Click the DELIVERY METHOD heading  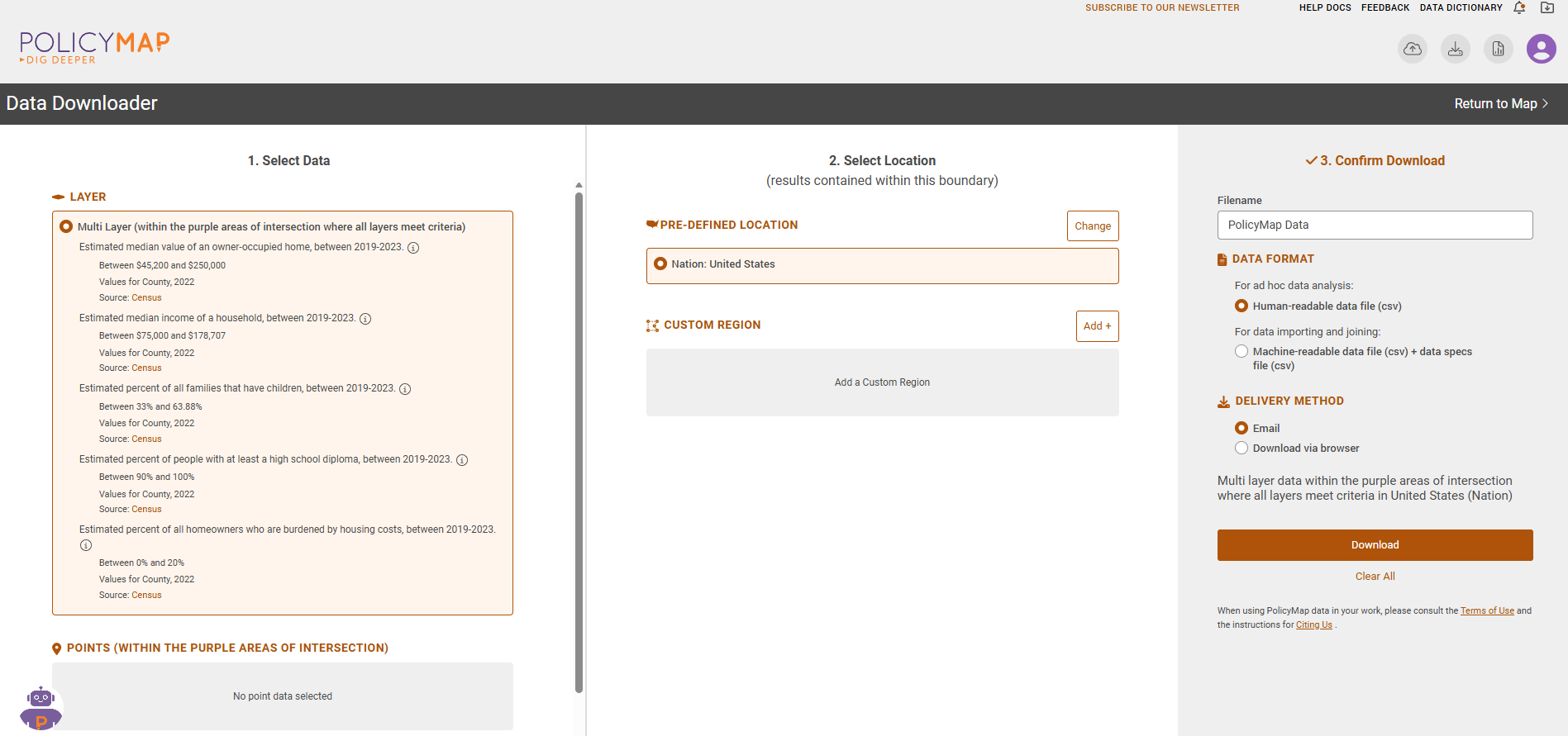pyautogui.click(x=1280, y=401)
